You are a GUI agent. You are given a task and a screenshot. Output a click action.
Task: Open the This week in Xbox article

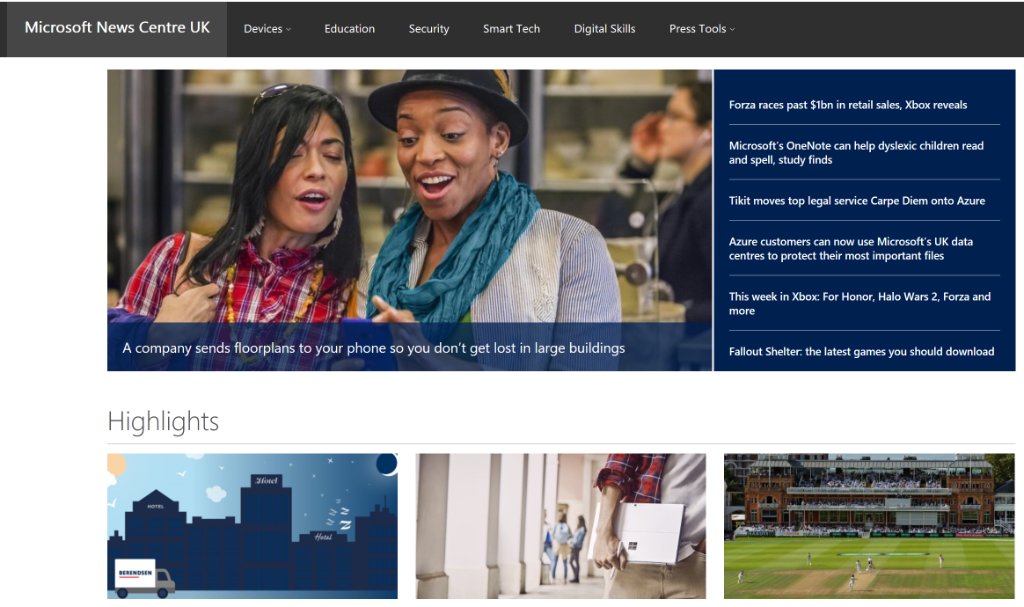tap(859, 303)
